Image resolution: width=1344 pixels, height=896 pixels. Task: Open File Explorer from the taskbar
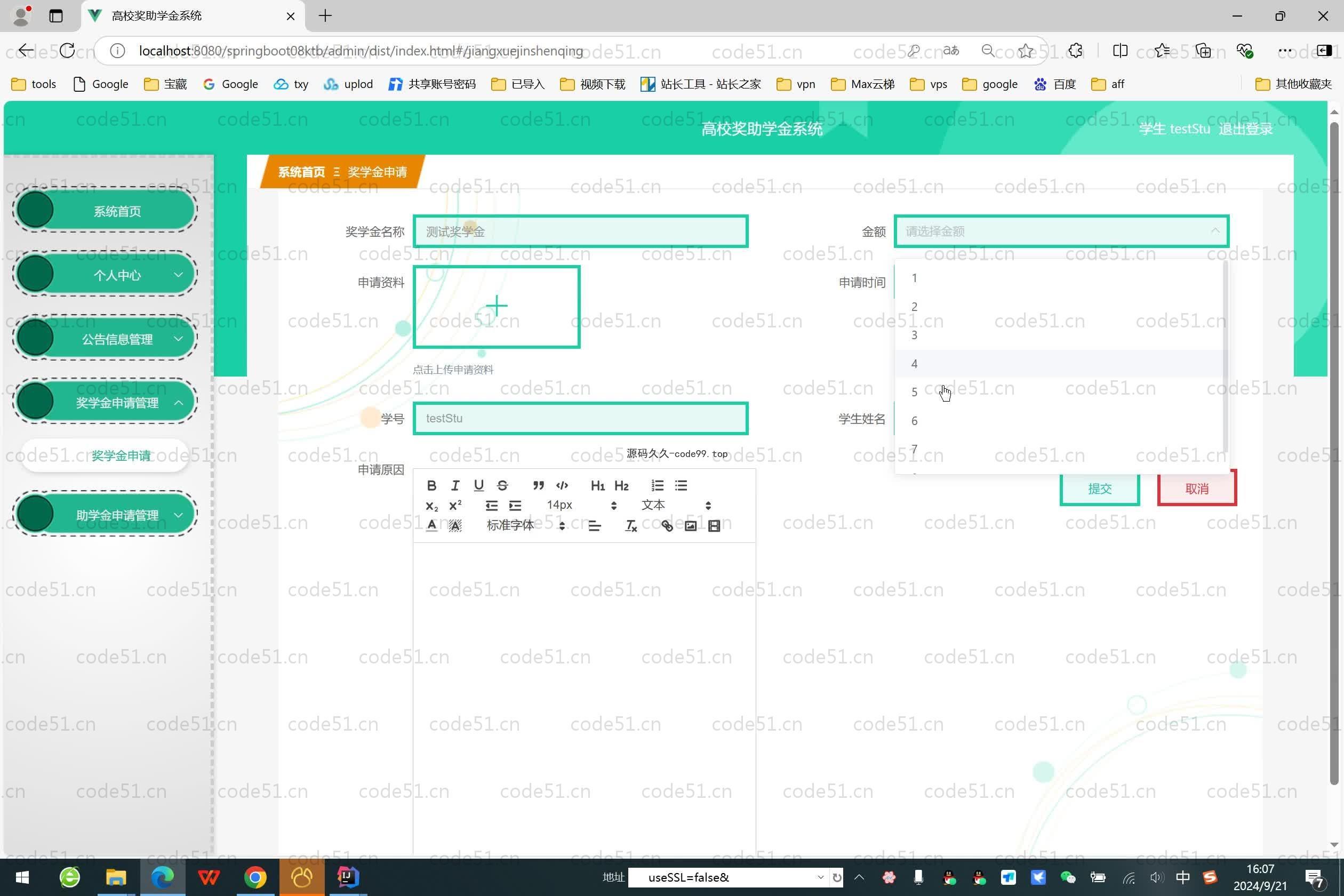pos(116,877)
